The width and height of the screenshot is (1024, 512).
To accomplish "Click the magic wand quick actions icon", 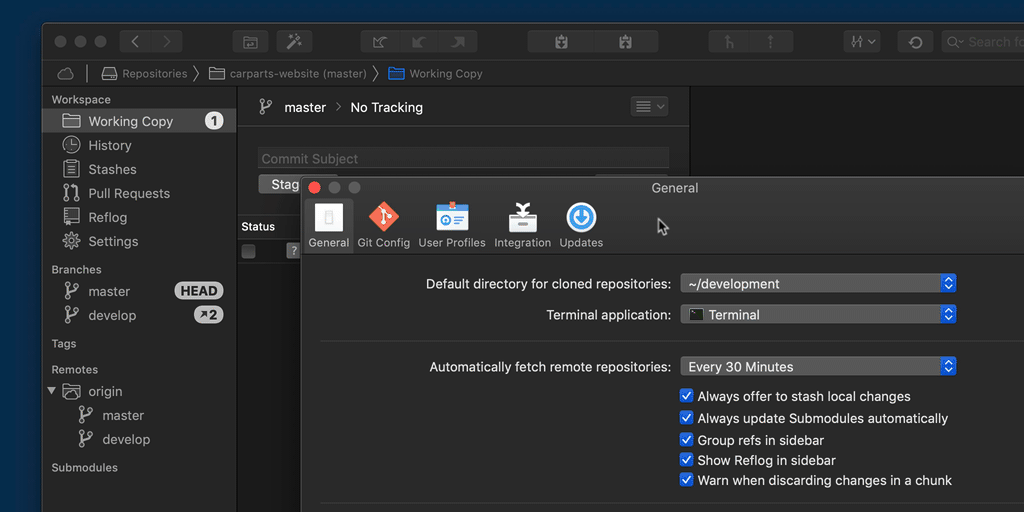I will pyautogui.click(x=294, y=42).
